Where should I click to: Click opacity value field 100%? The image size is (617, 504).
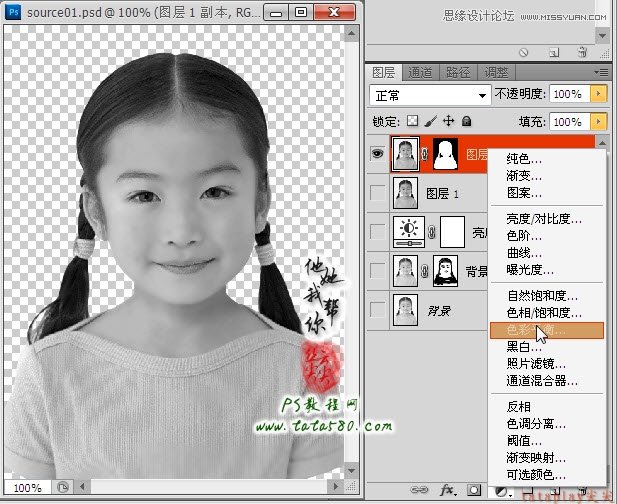click(569, 94)
